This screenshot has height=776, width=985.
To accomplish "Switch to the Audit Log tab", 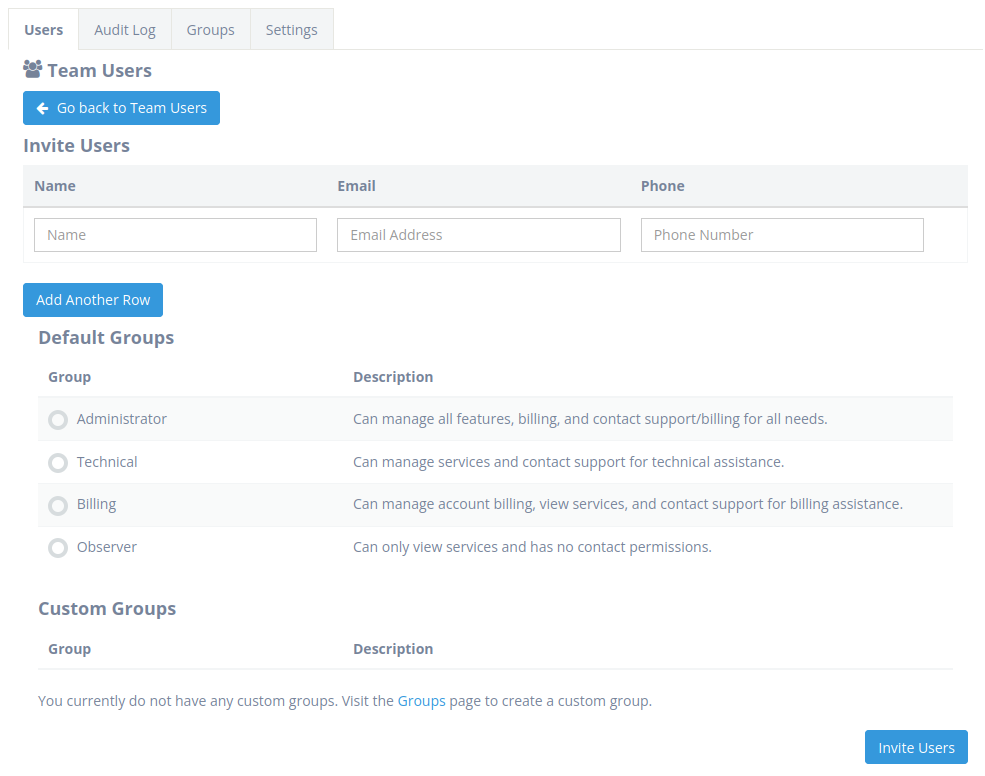I will click(x=125, y=30).
